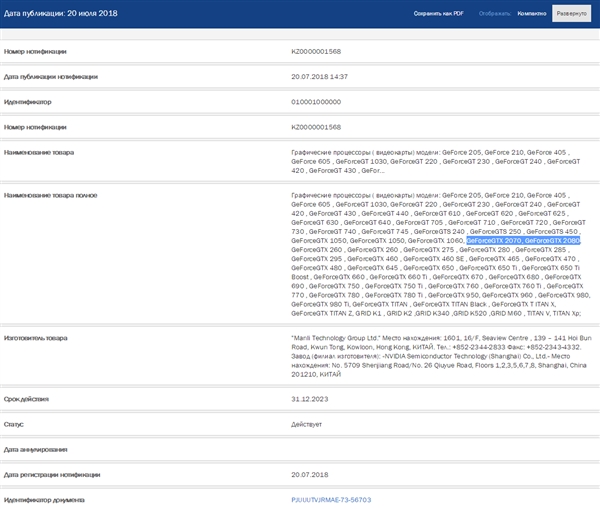Click the first notification number KZ0000001568
Image resolution: width=600 pixels, height=509 pixels.
tap(316, 50)
